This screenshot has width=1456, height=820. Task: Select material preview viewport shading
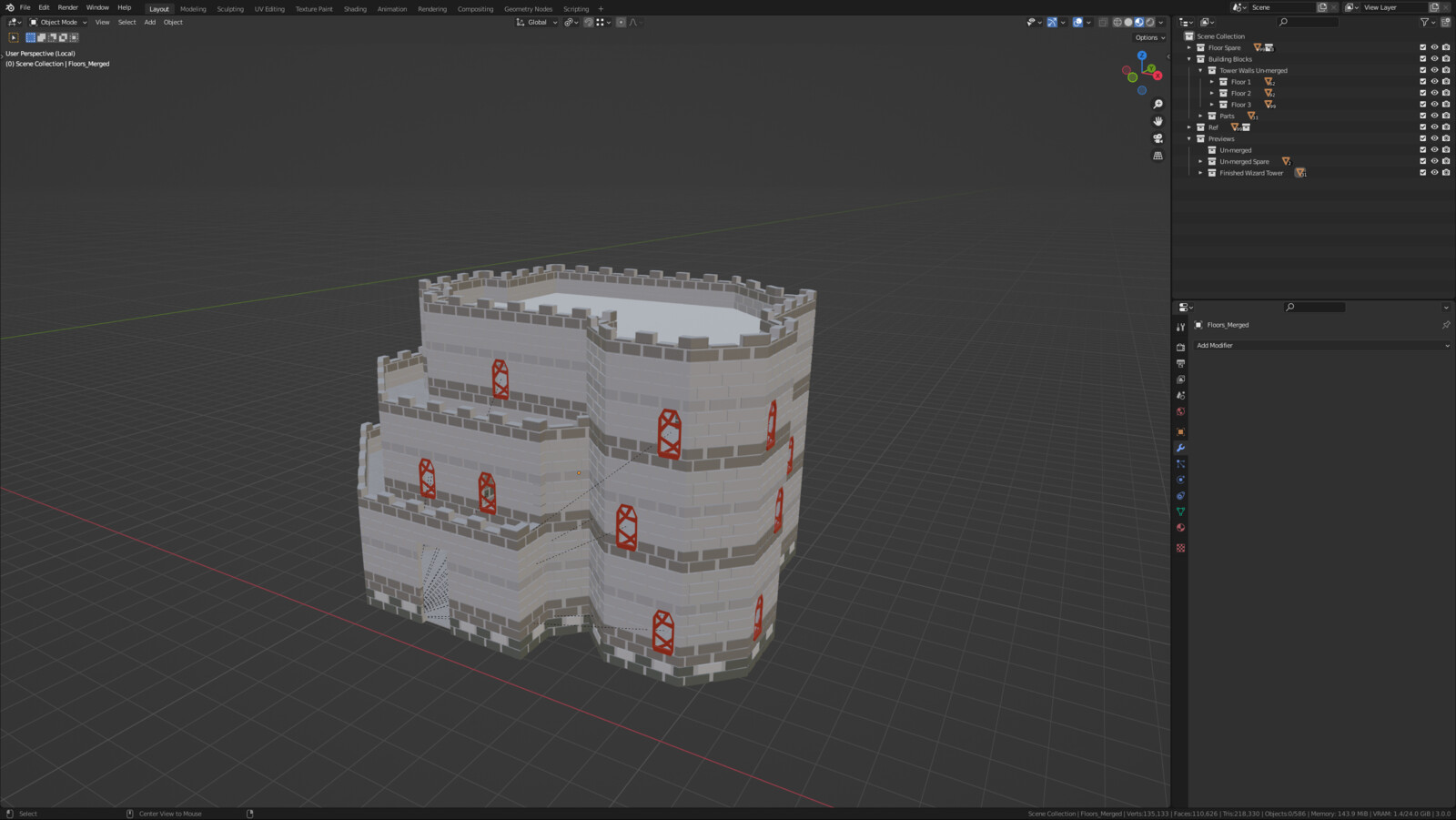pos(1139,22)
